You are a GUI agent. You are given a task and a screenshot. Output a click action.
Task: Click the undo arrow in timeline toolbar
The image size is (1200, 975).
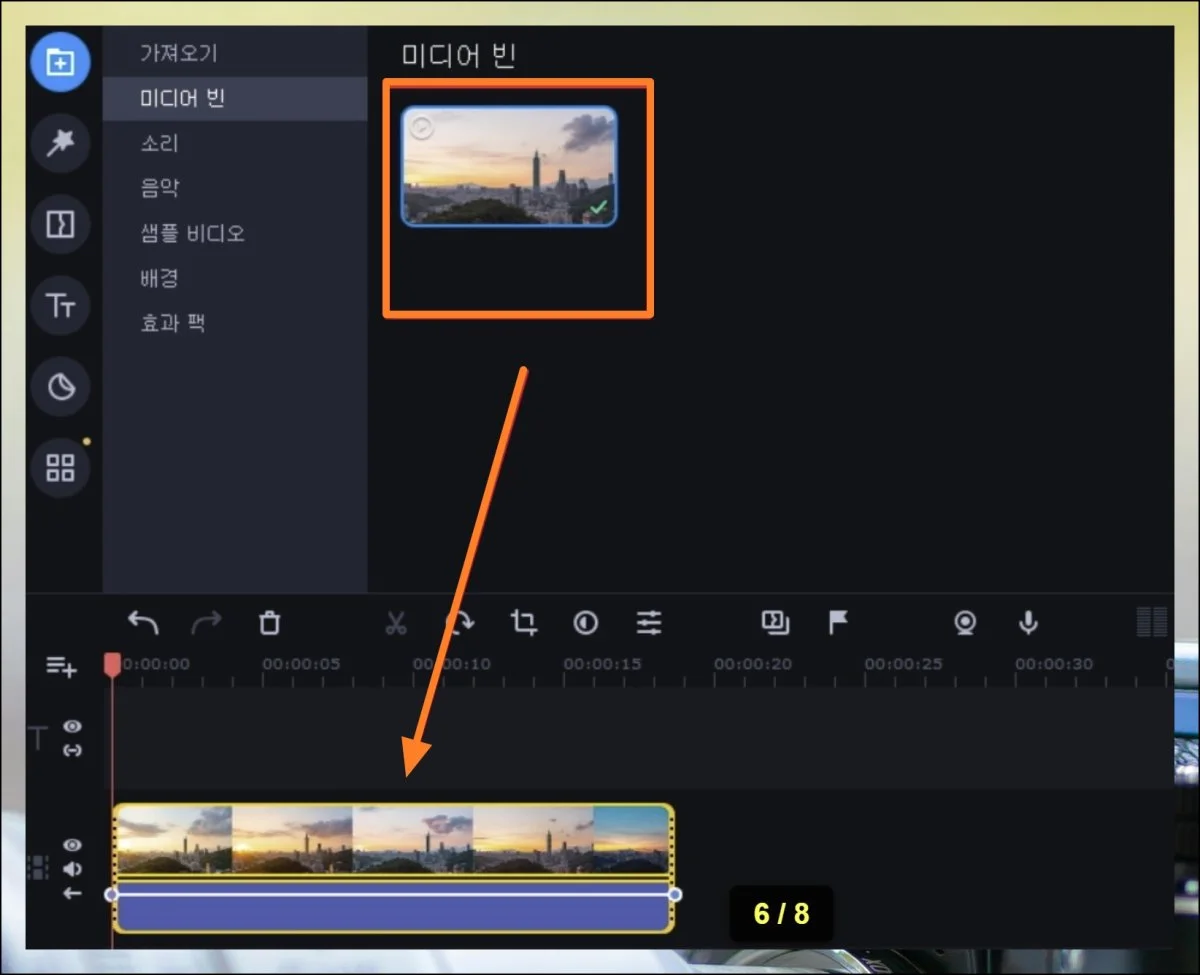(x=143, y=623)
